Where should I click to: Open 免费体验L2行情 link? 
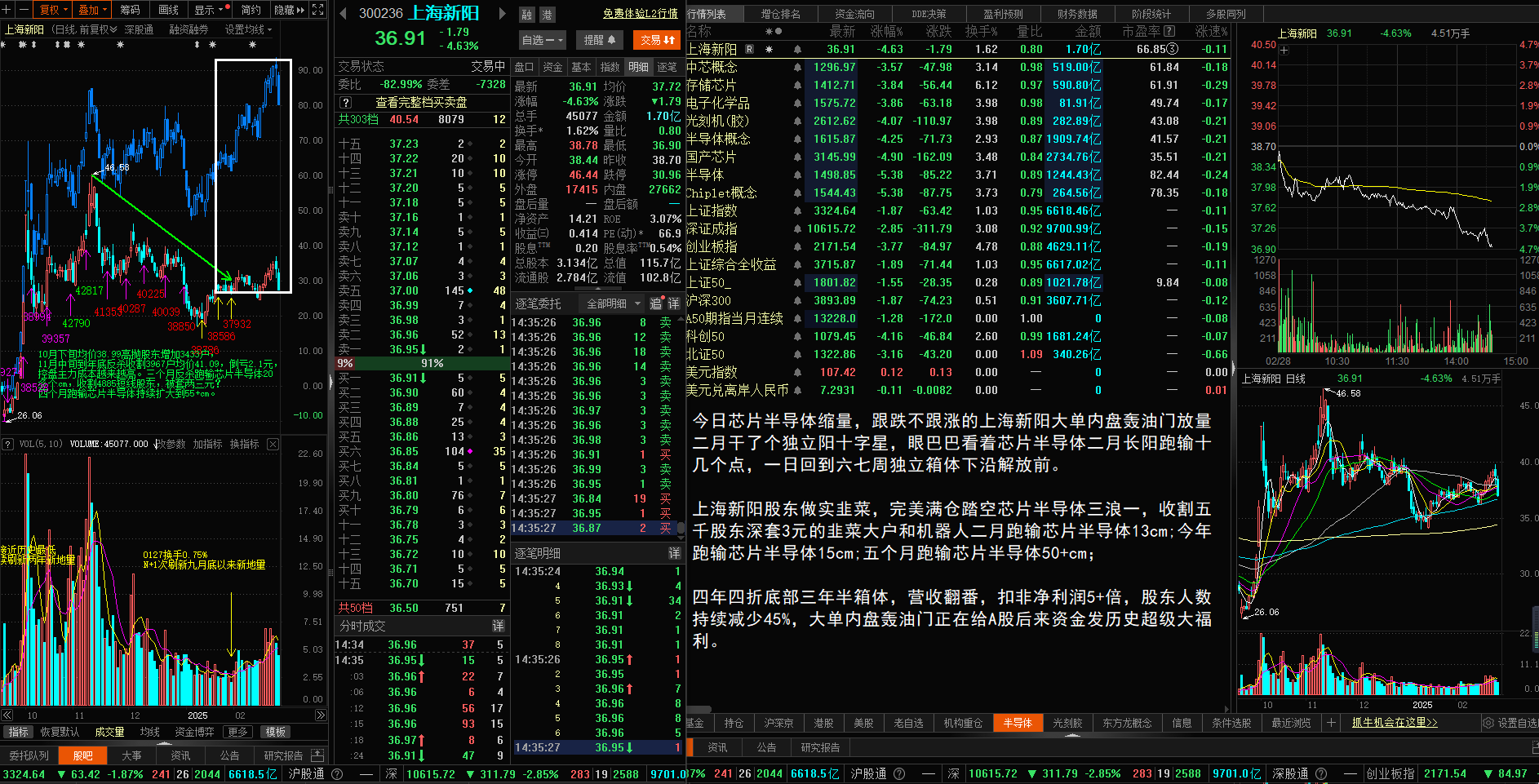click(x=641, y=13)
